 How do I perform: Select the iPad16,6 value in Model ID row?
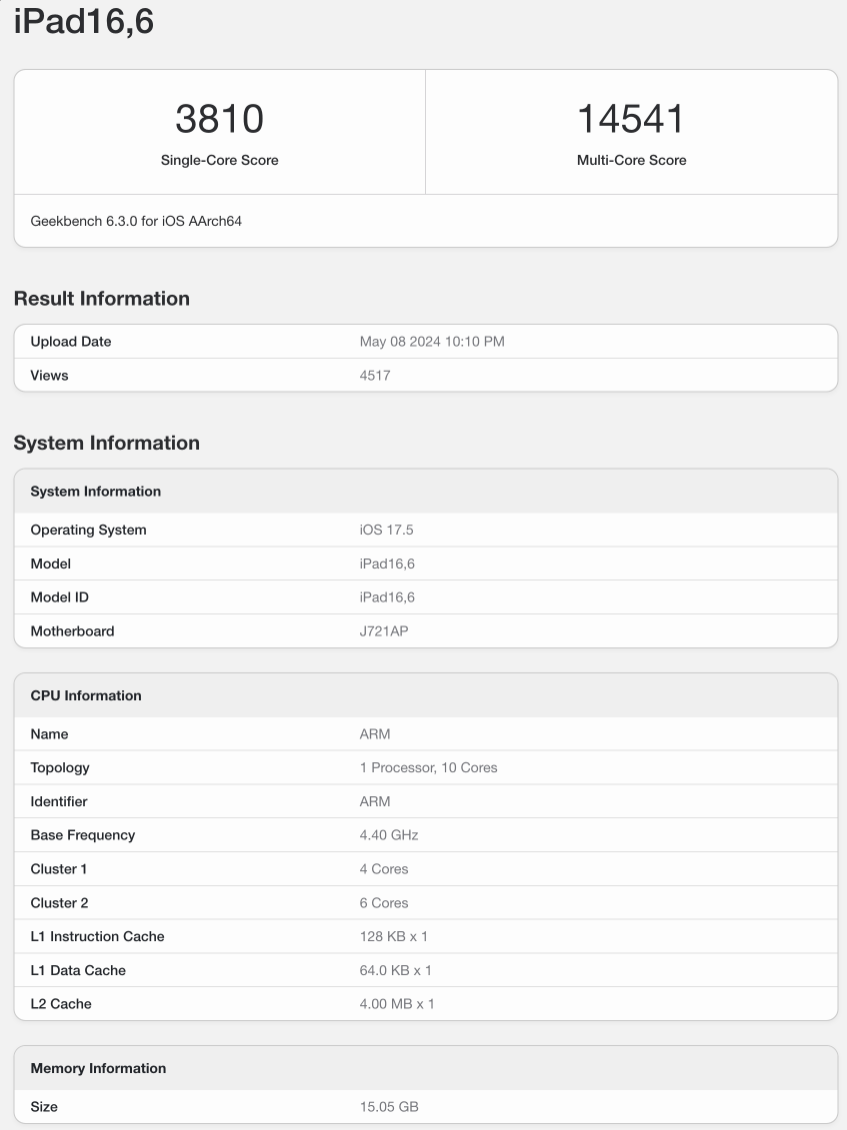tap(387, 597)
